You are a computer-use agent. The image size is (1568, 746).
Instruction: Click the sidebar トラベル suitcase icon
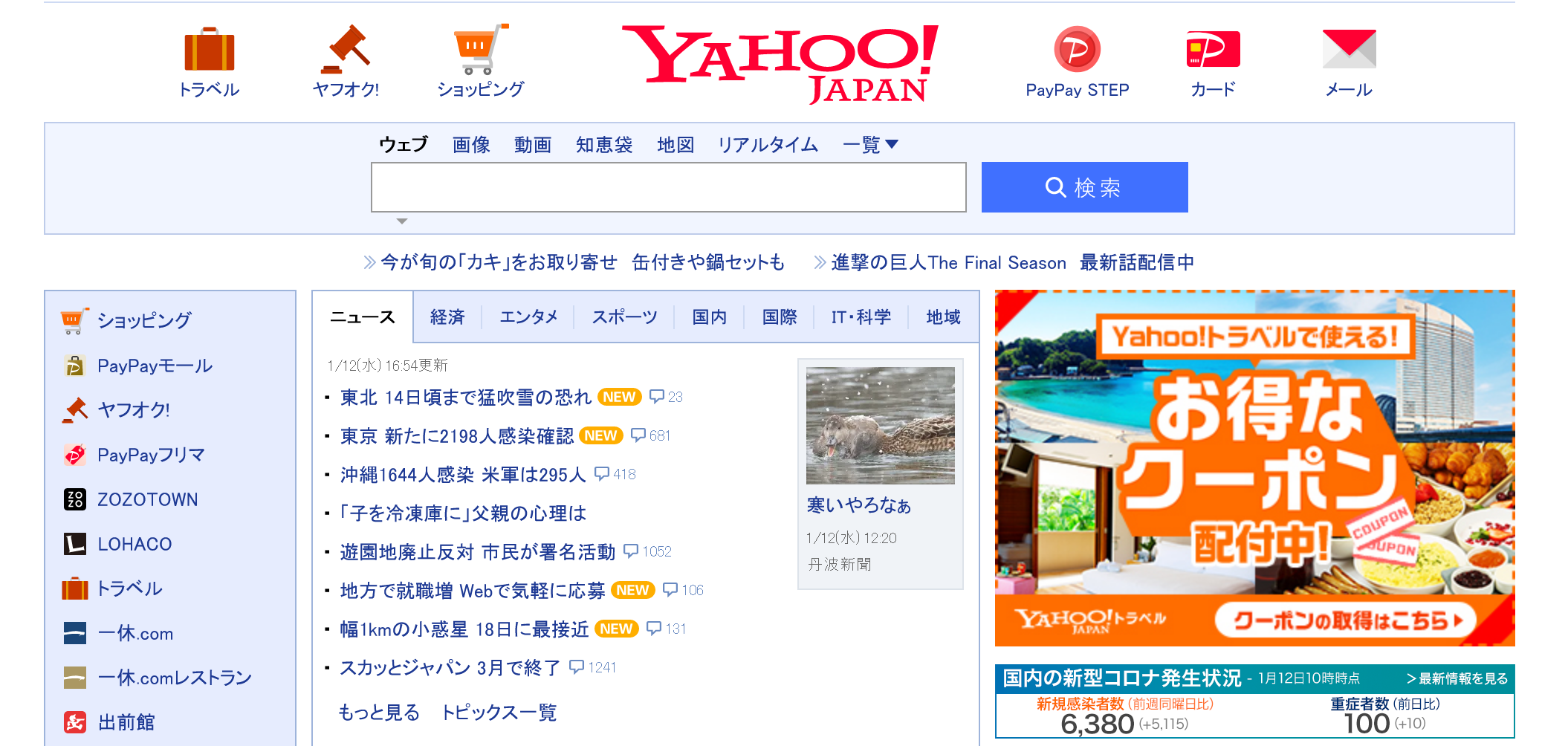(74, 588)
